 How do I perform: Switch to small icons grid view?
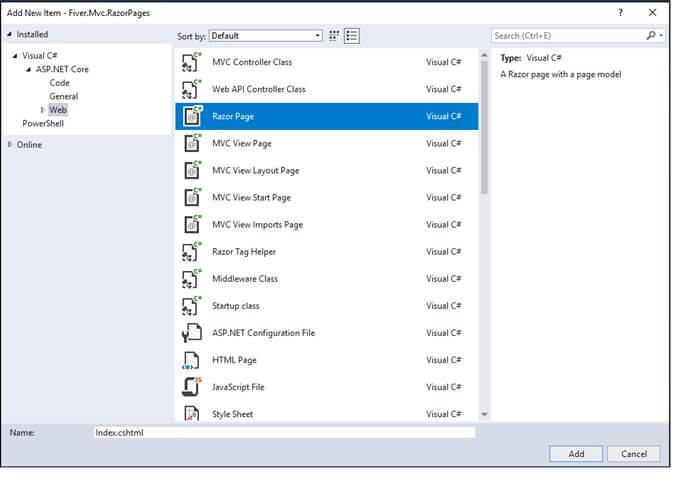[334, 36]
